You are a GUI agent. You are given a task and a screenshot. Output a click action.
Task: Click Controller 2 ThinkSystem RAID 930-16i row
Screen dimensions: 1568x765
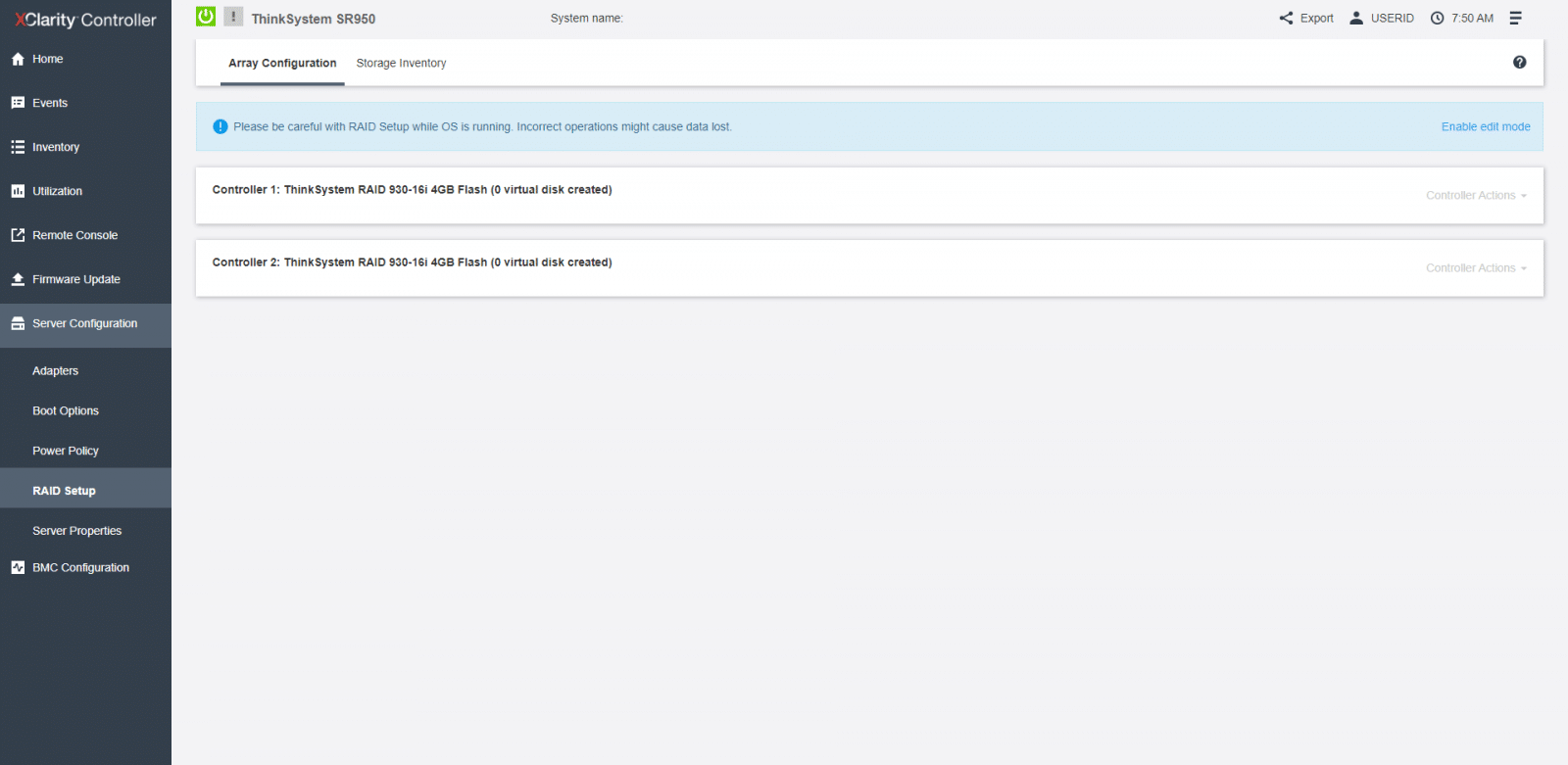pos(869,267)
